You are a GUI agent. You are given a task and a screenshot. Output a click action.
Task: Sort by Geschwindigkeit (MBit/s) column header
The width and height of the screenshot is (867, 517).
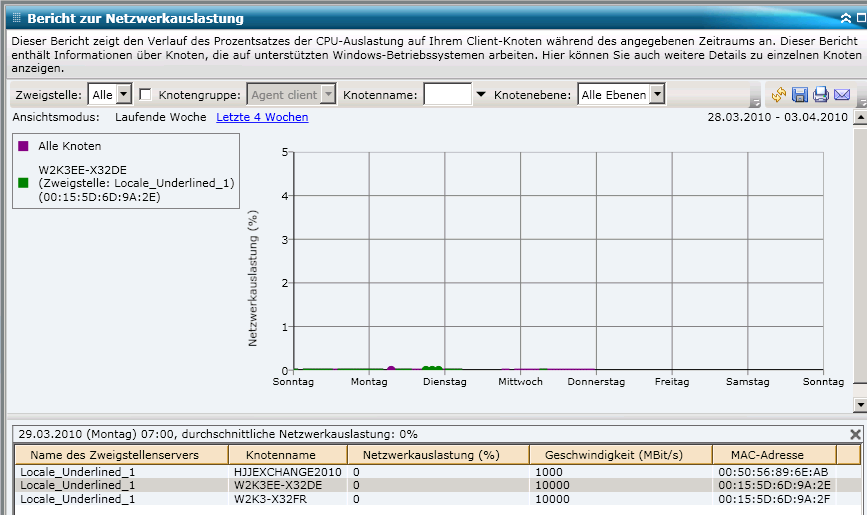point(621,455)
